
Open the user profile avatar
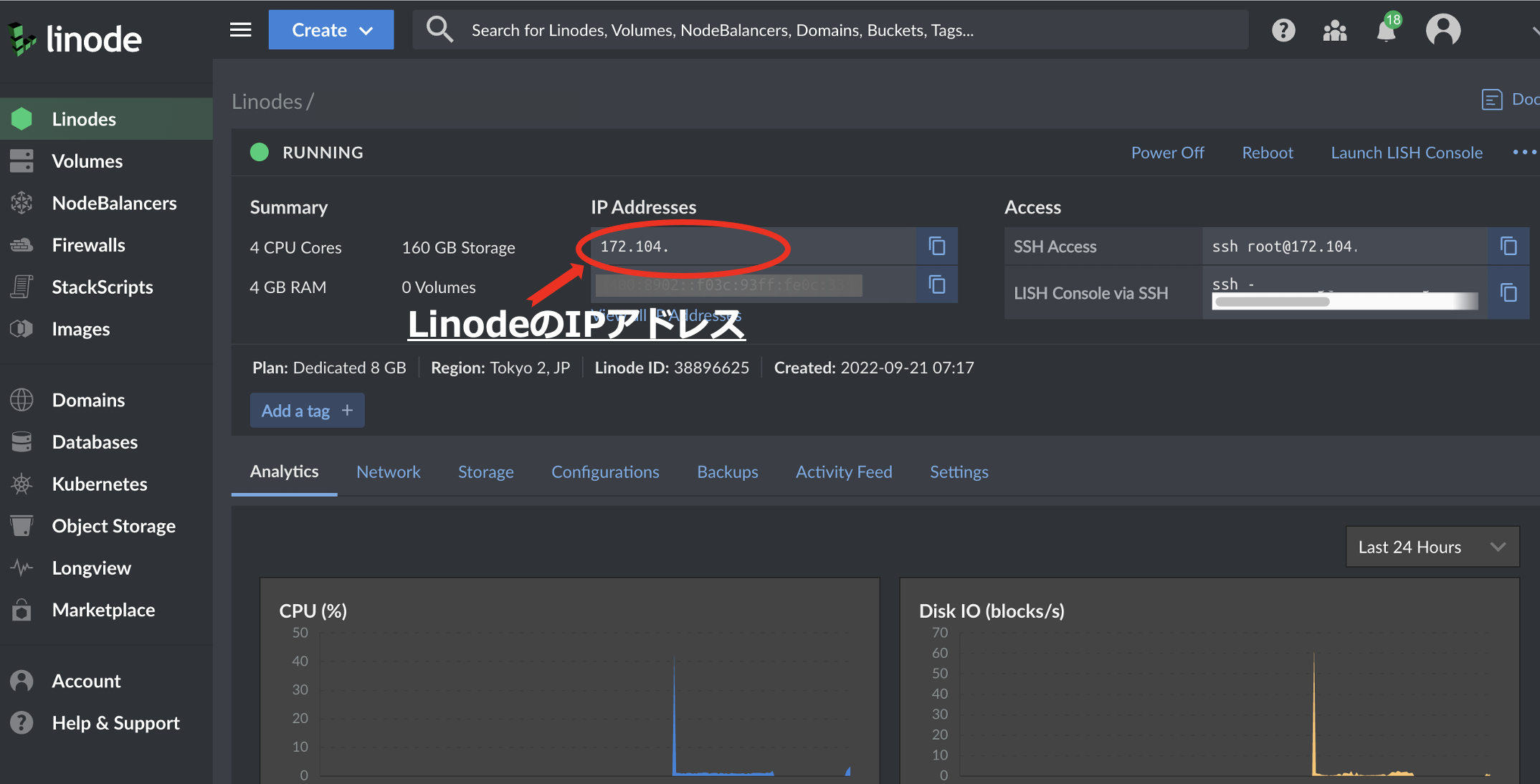1442,30
